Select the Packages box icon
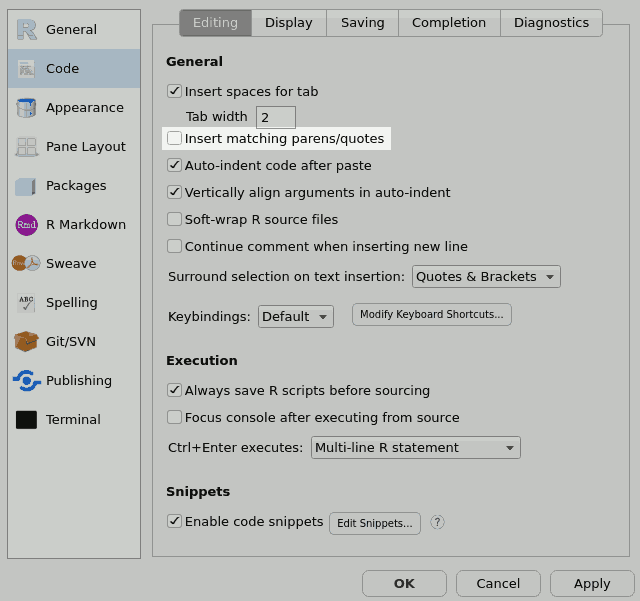 27,186
